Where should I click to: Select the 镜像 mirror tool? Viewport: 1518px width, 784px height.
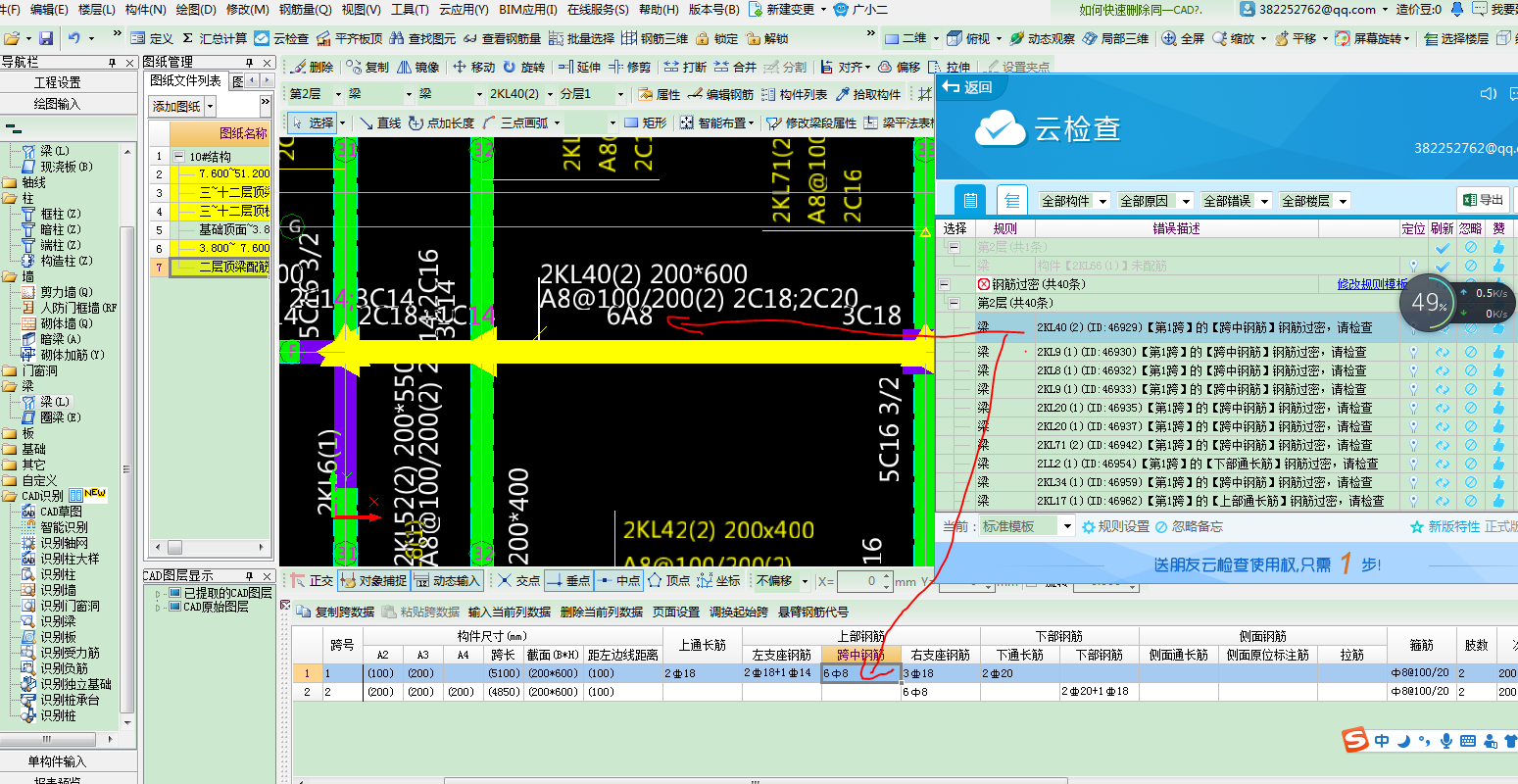pos(418,67)
